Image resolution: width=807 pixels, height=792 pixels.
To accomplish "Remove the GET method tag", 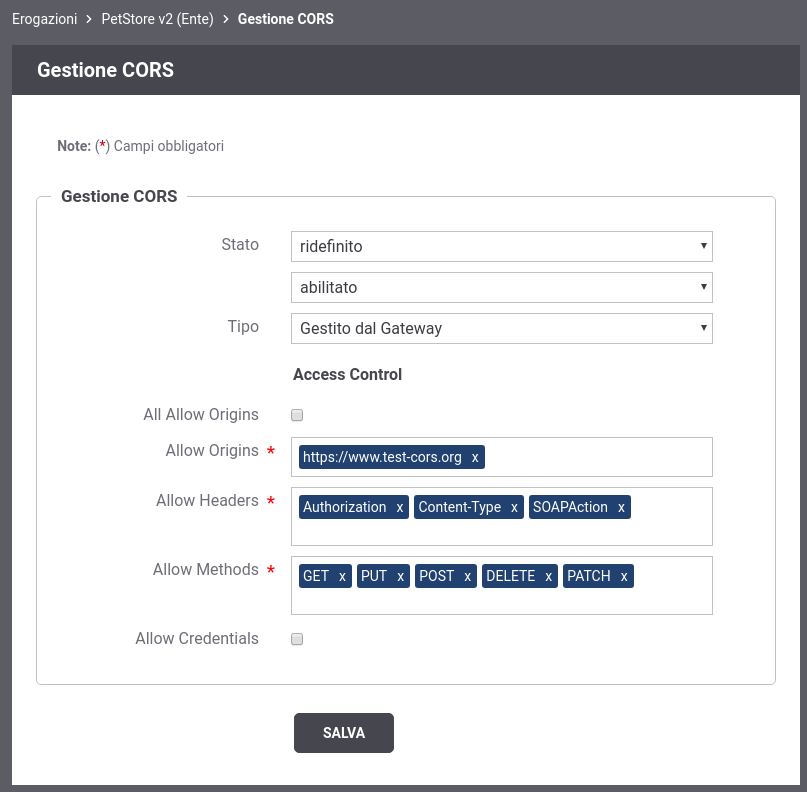I will (342, 576).
